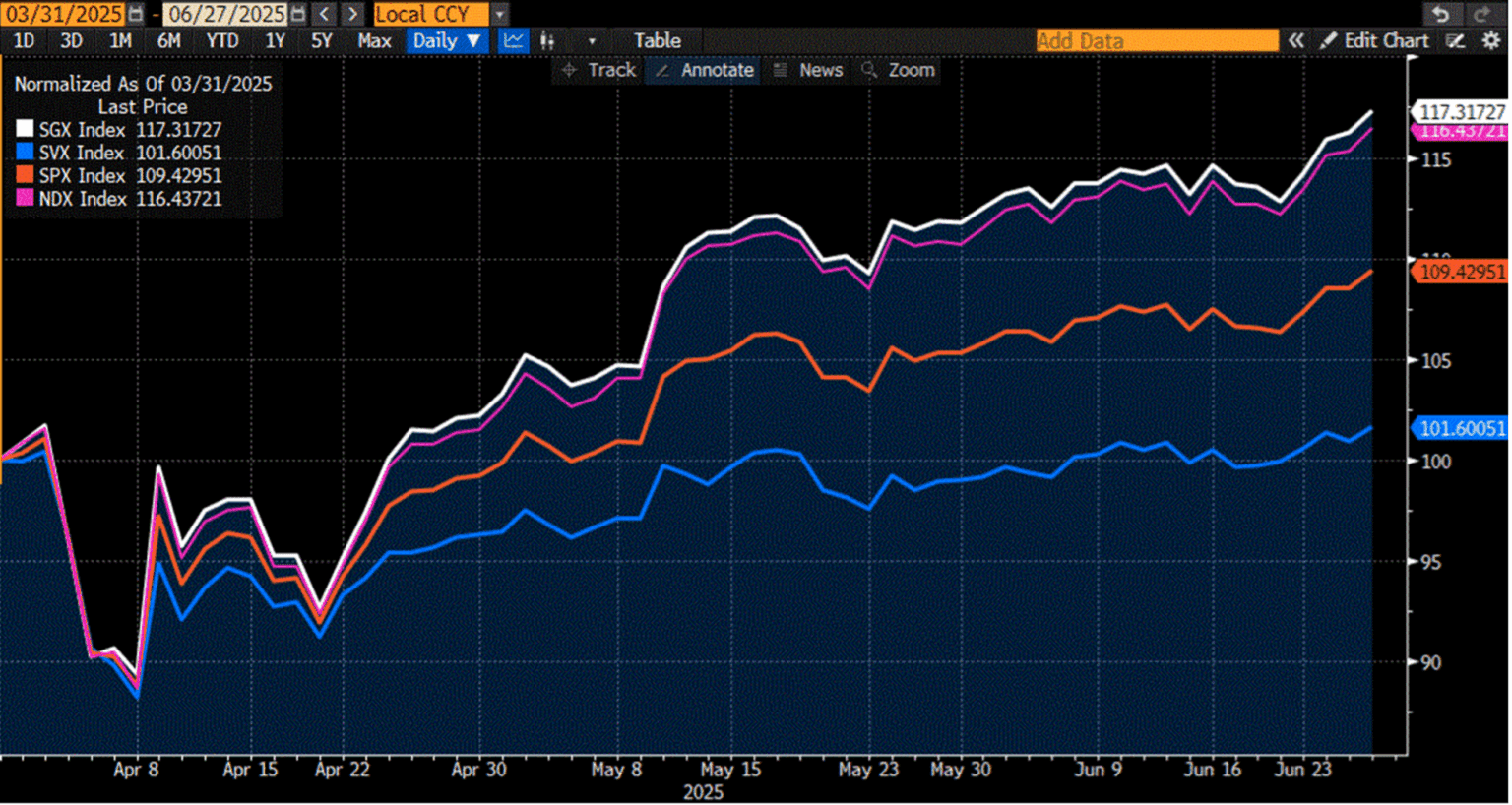Open the Daily frequency dropdown

[447, 41]
